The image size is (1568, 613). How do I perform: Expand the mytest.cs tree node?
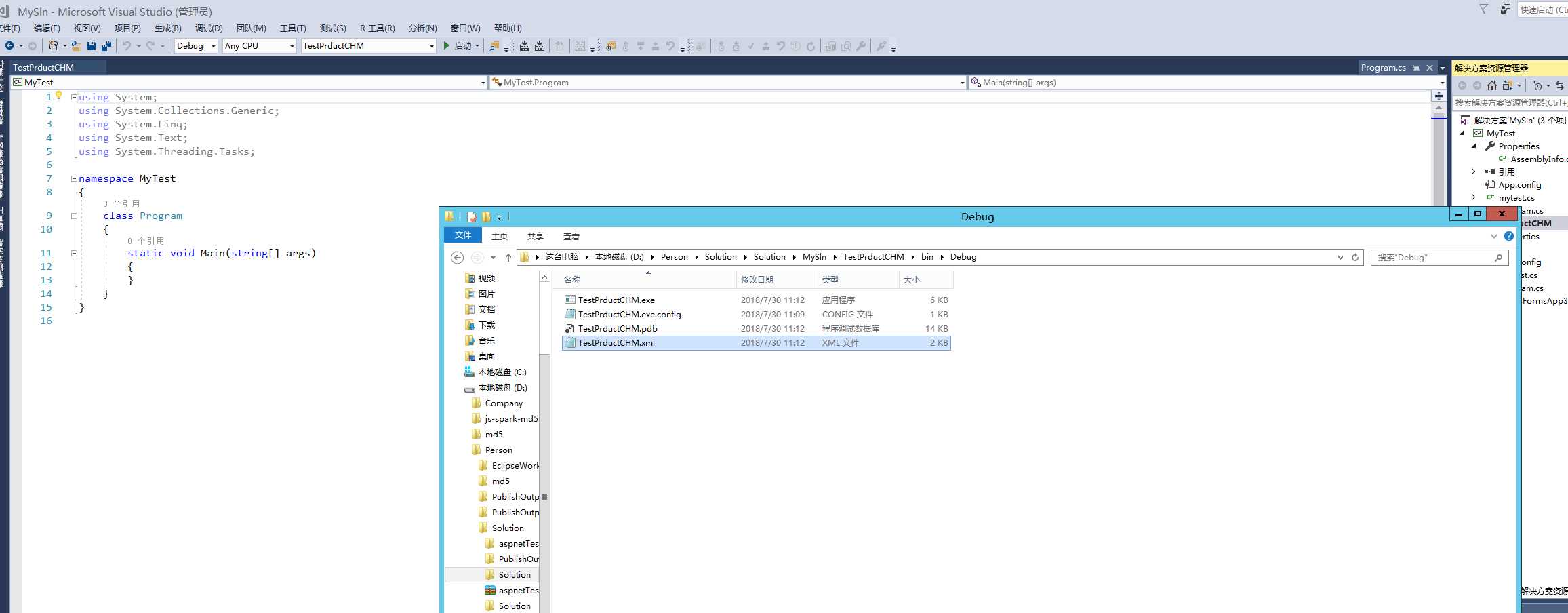point(1473,198)
